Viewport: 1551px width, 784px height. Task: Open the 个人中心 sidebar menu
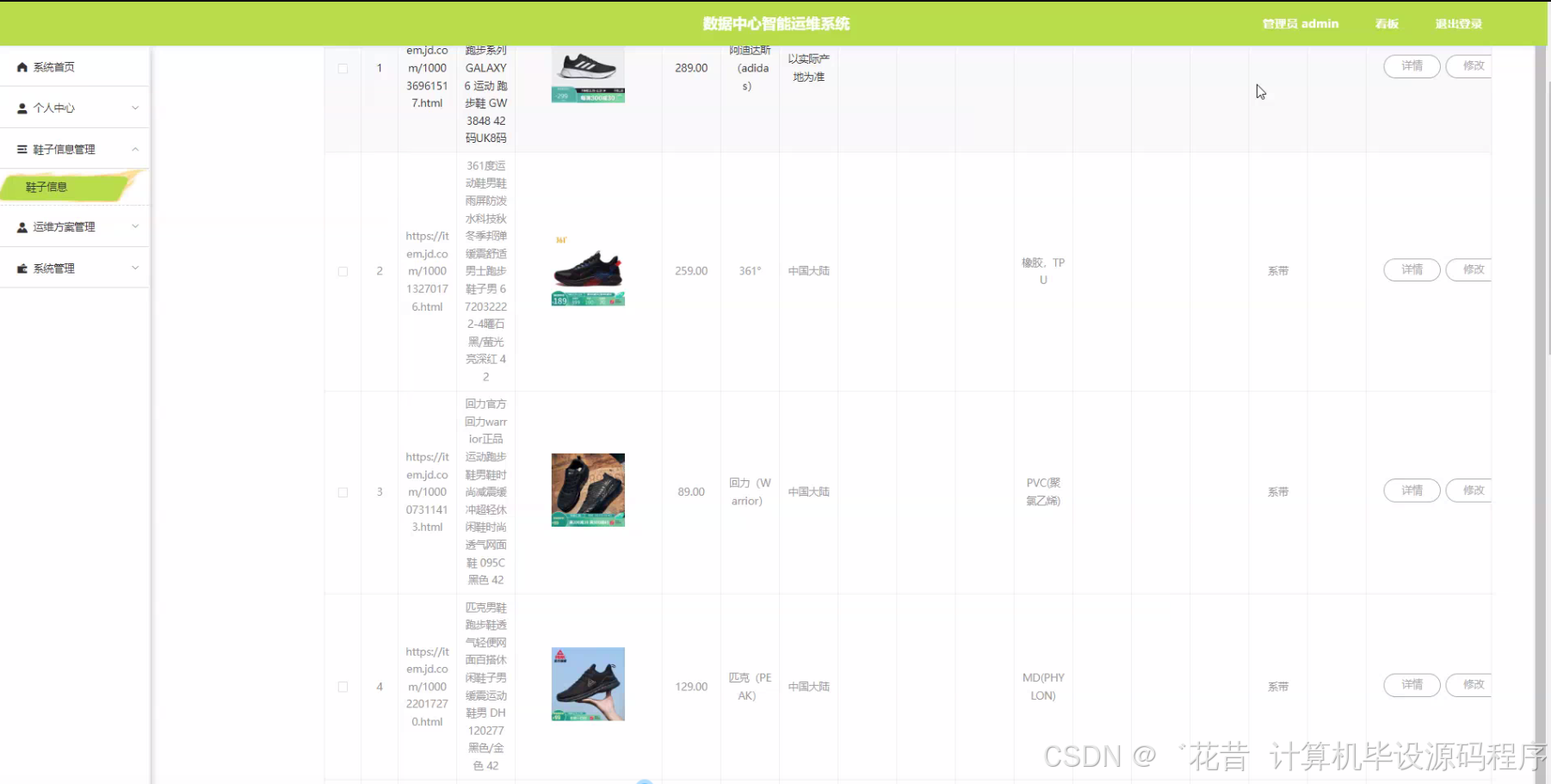pyautogui.click(x=75, y=108)
